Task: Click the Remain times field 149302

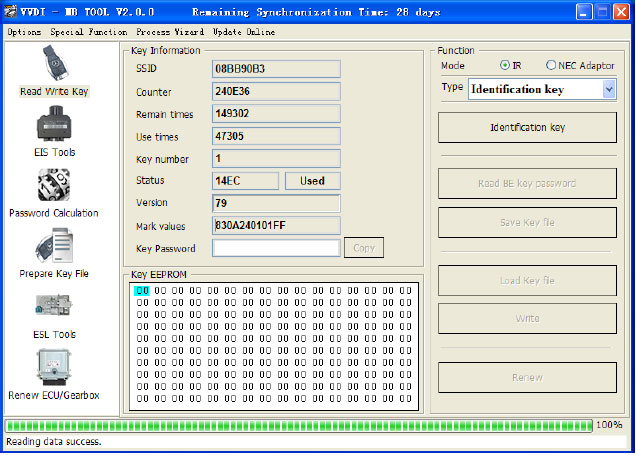Action: (276, 114)
